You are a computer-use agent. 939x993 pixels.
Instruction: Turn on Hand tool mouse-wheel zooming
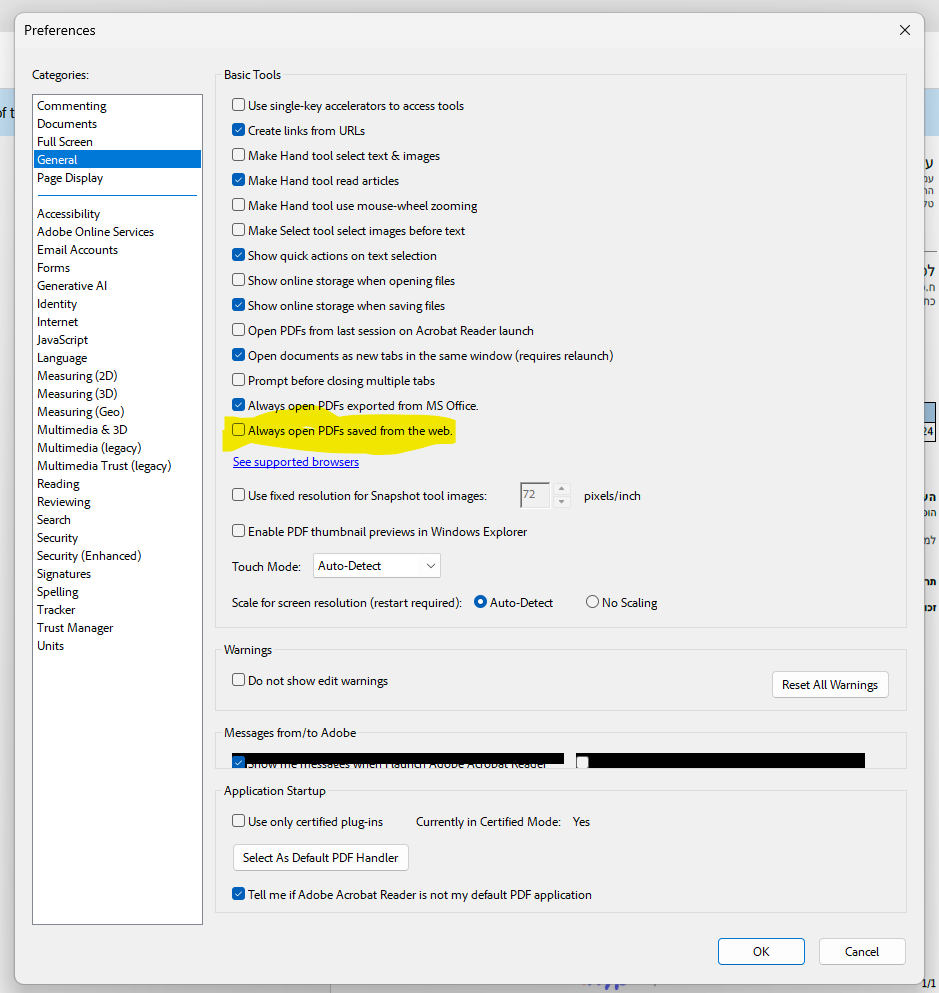point(238,205)
